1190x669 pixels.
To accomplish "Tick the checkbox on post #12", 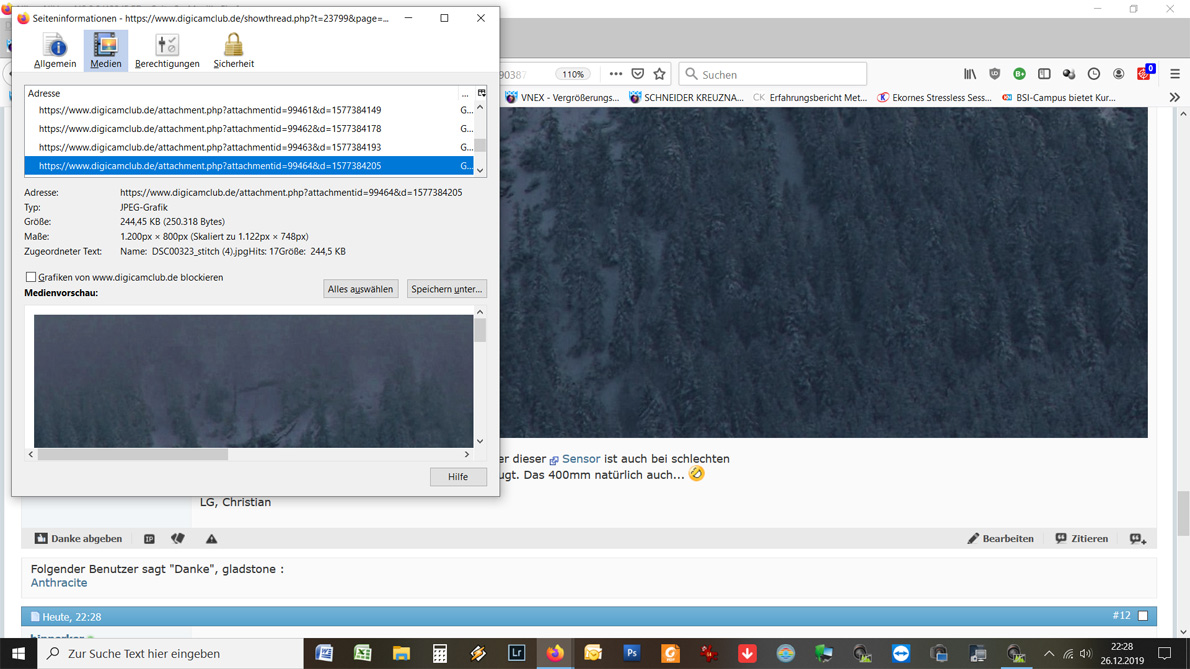I will [x=1143, y=616].
